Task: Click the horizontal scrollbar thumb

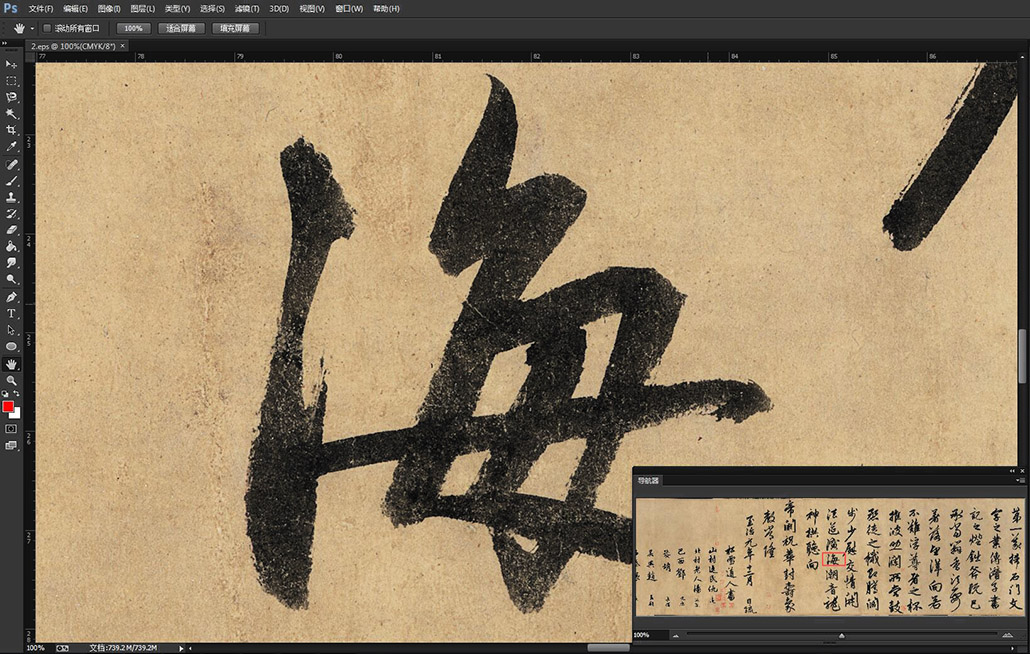Action: [608, 648]
